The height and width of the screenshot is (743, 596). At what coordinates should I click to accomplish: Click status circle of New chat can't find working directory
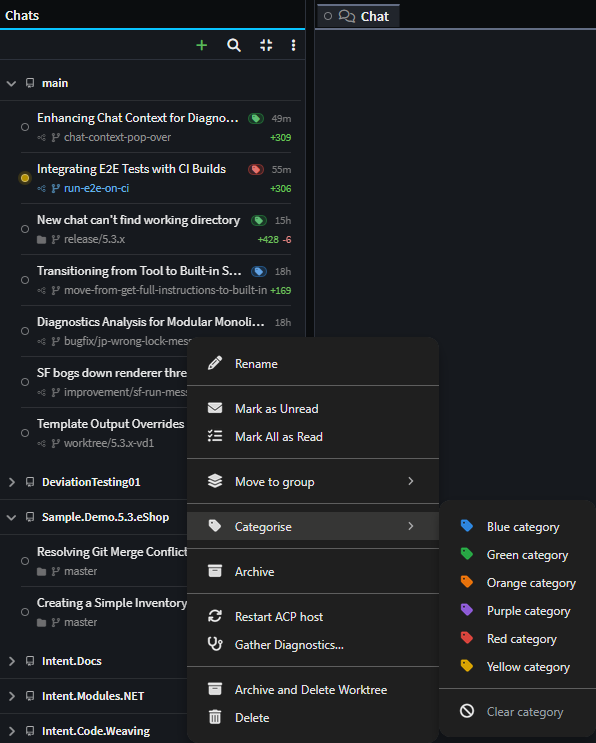(25, 229)
